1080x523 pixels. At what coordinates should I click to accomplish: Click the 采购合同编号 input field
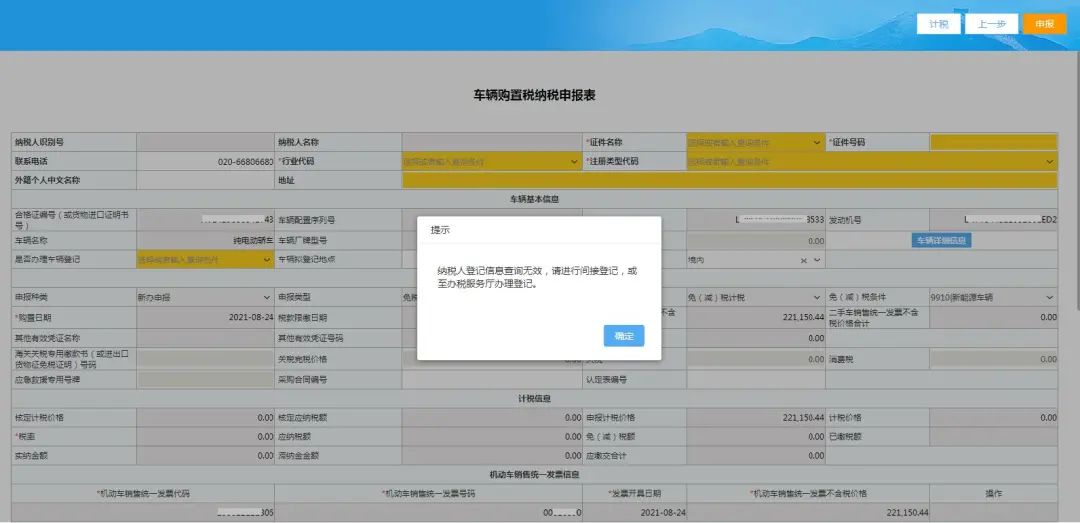pos(492,380)
